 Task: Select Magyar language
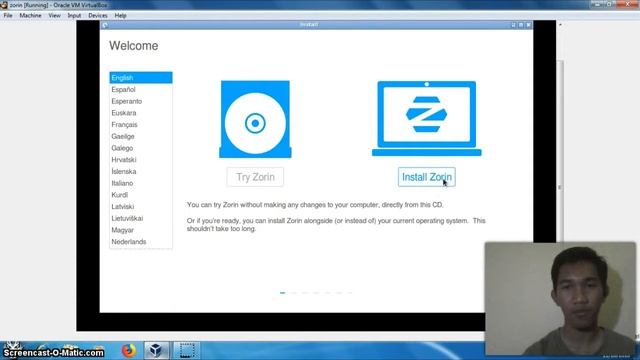[141, 230]
